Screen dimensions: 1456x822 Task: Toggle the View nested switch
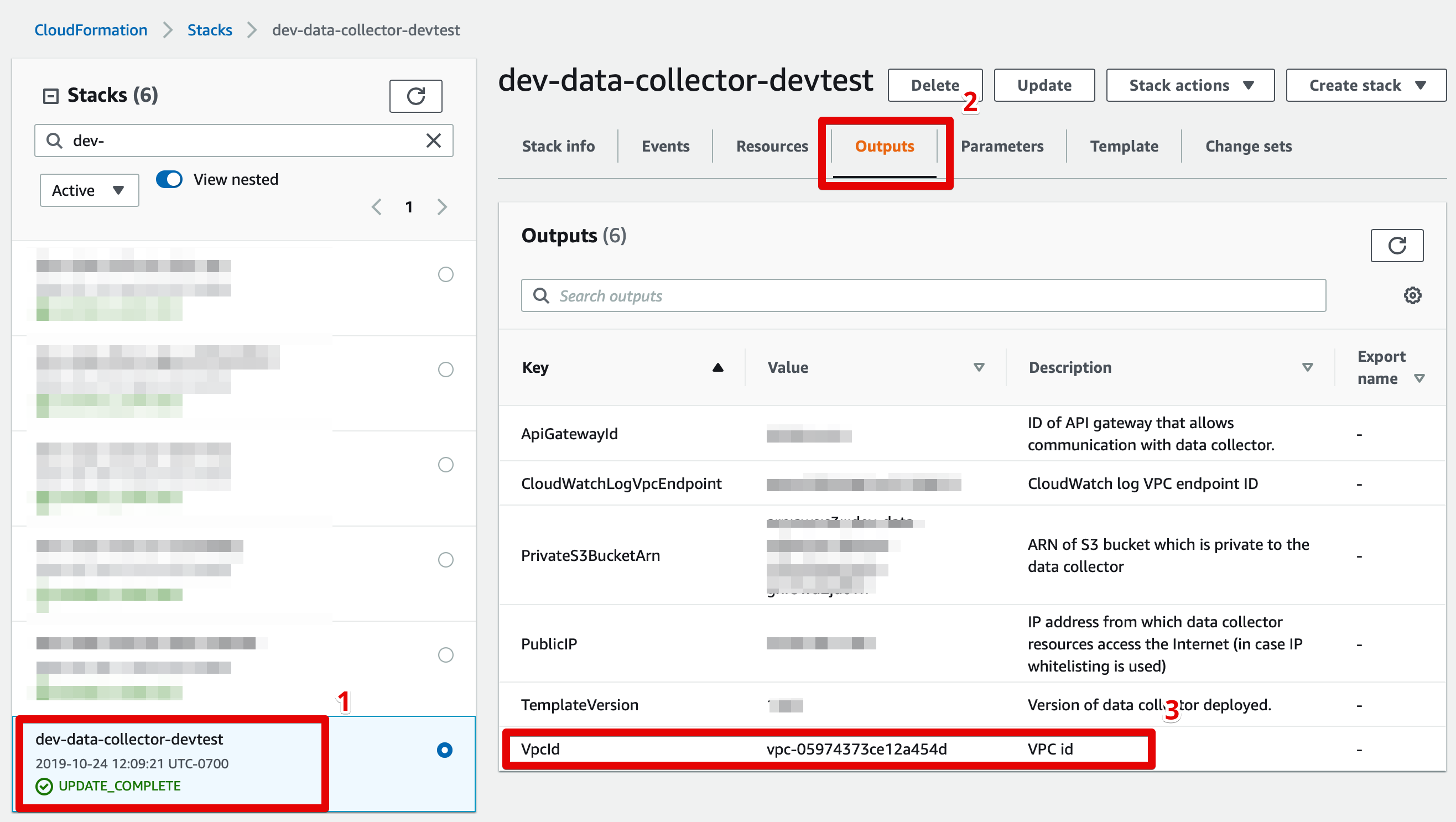[x=169, y=179]
